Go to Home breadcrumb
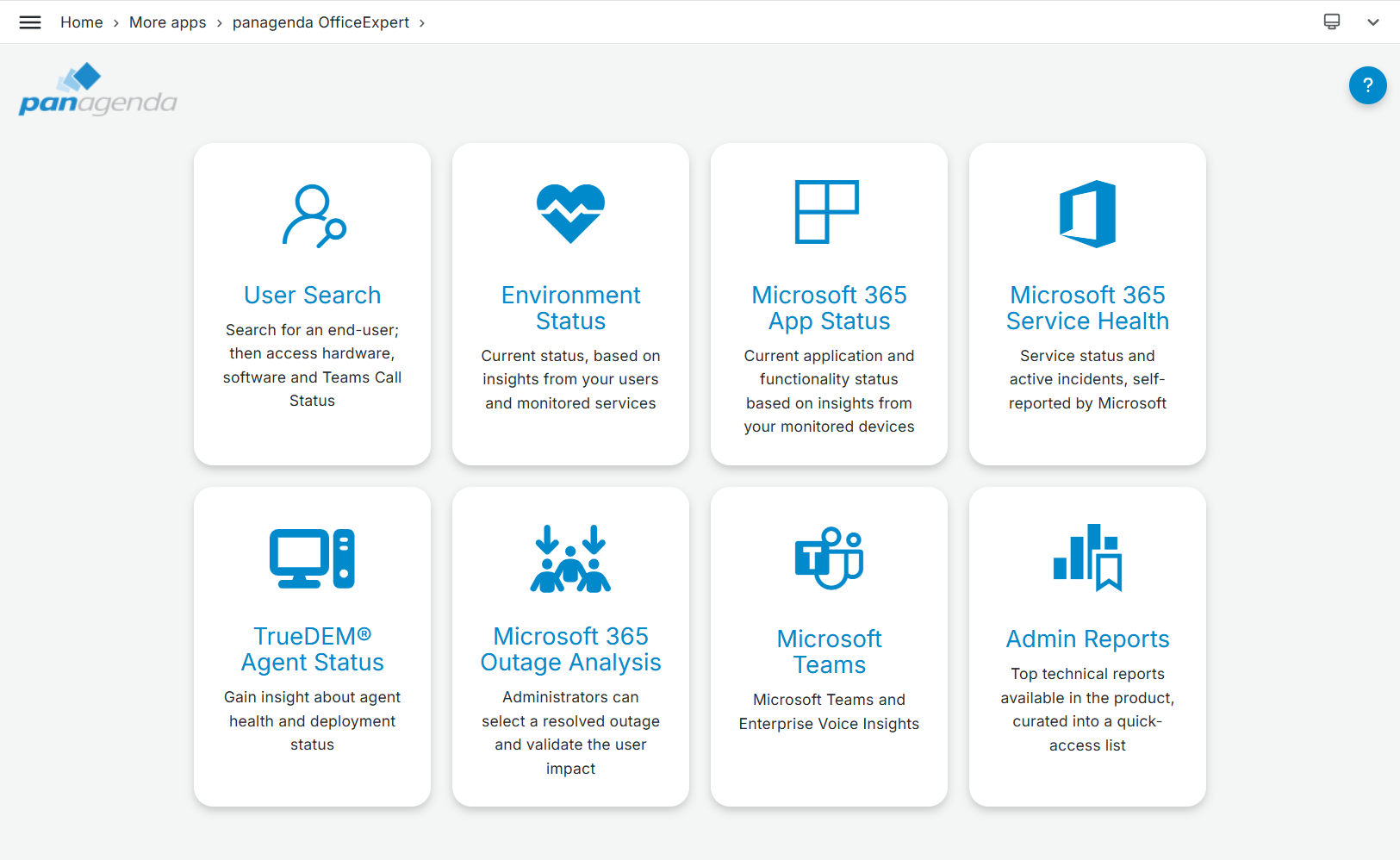The height and width of the screenshot is (860, 1400). [82, 22]
